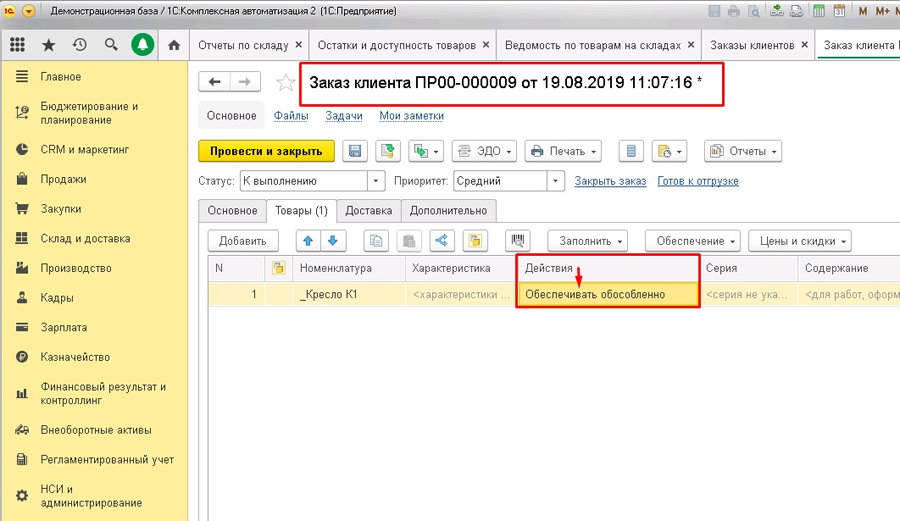Move the row up with the blue arrow
This screenshot has width=900, height=521.
308,240
